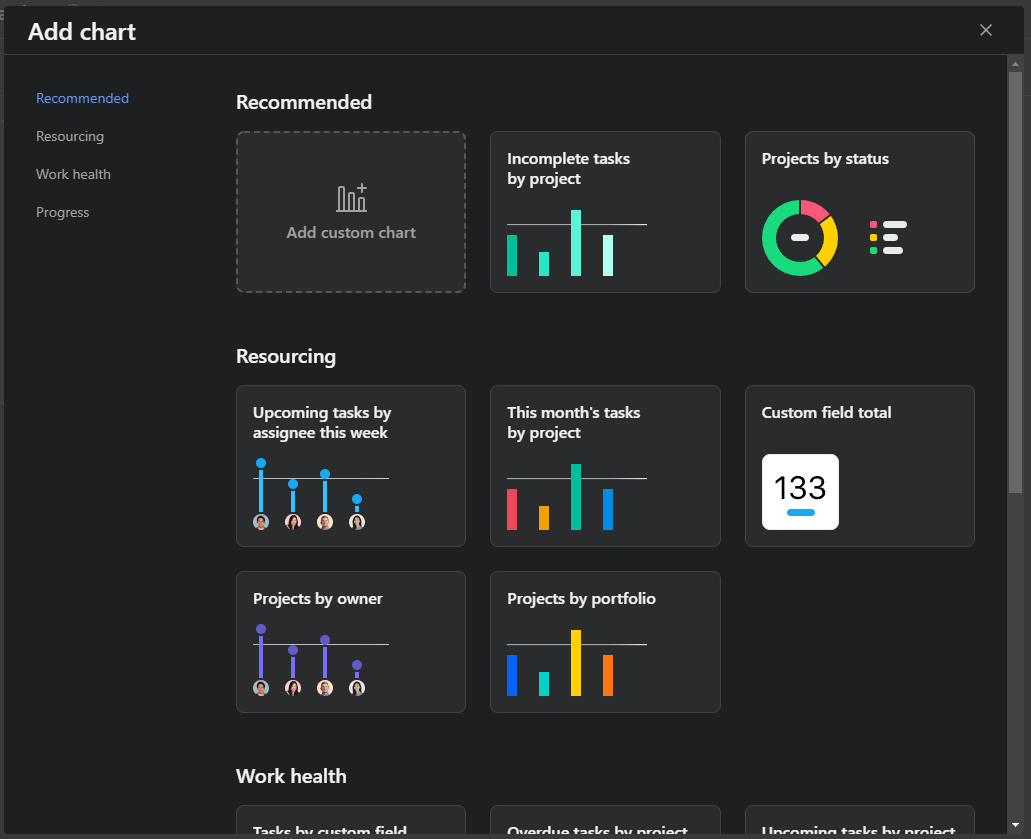Viewport: 1031px width, 839px height.
Task: Click the Projects by status legend list
Action: coord(888,237)
